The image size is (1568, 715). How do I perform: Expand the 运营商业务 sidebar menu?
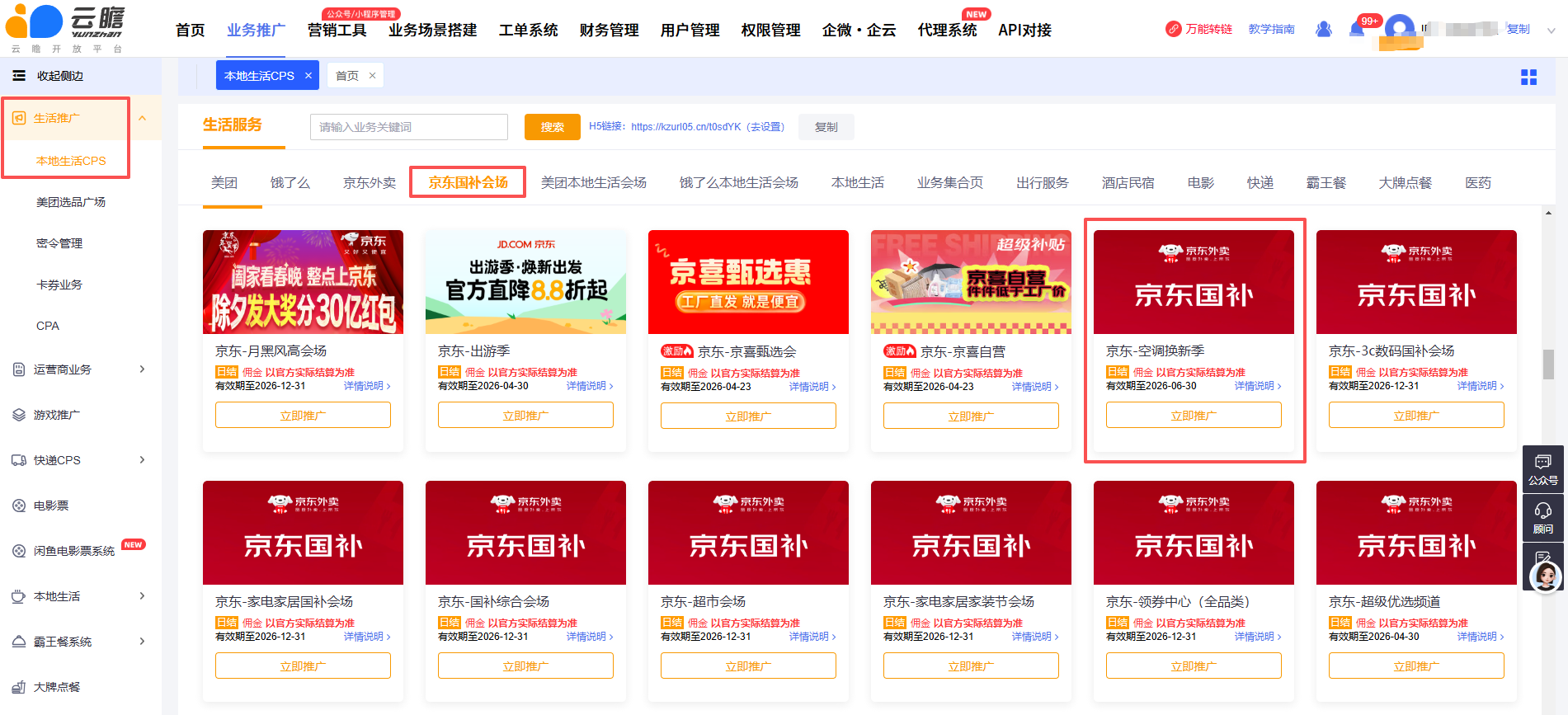click(x=142, y=369)
